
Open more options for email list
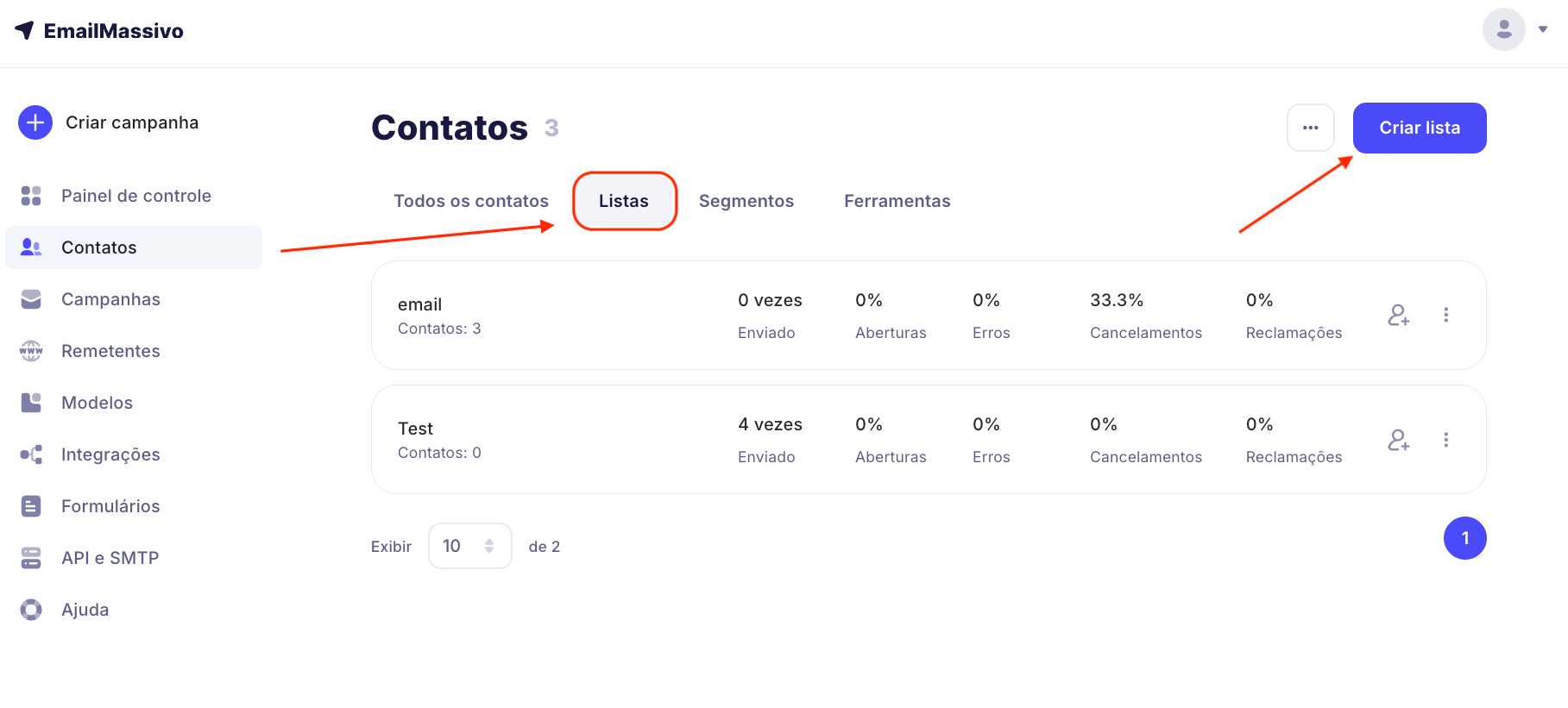[x=1445, y=316]
